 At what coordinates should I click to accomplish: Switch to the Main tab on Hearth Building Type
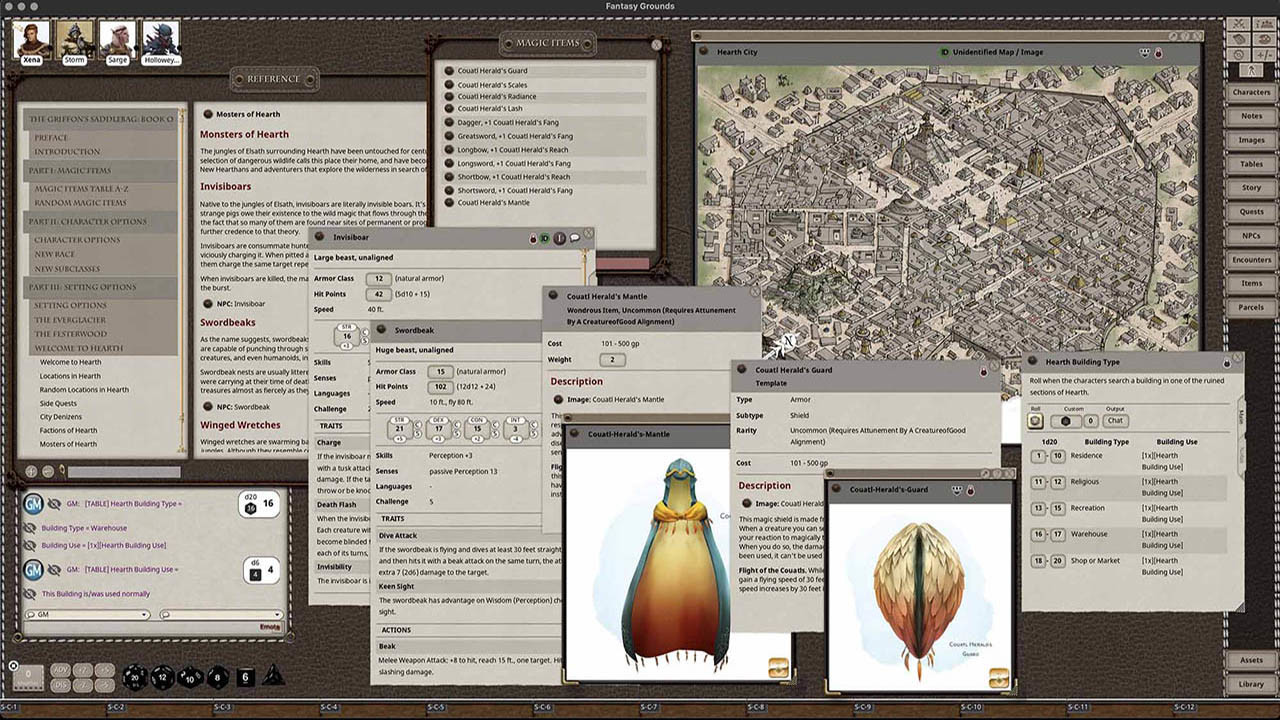tap(1241, 416)
